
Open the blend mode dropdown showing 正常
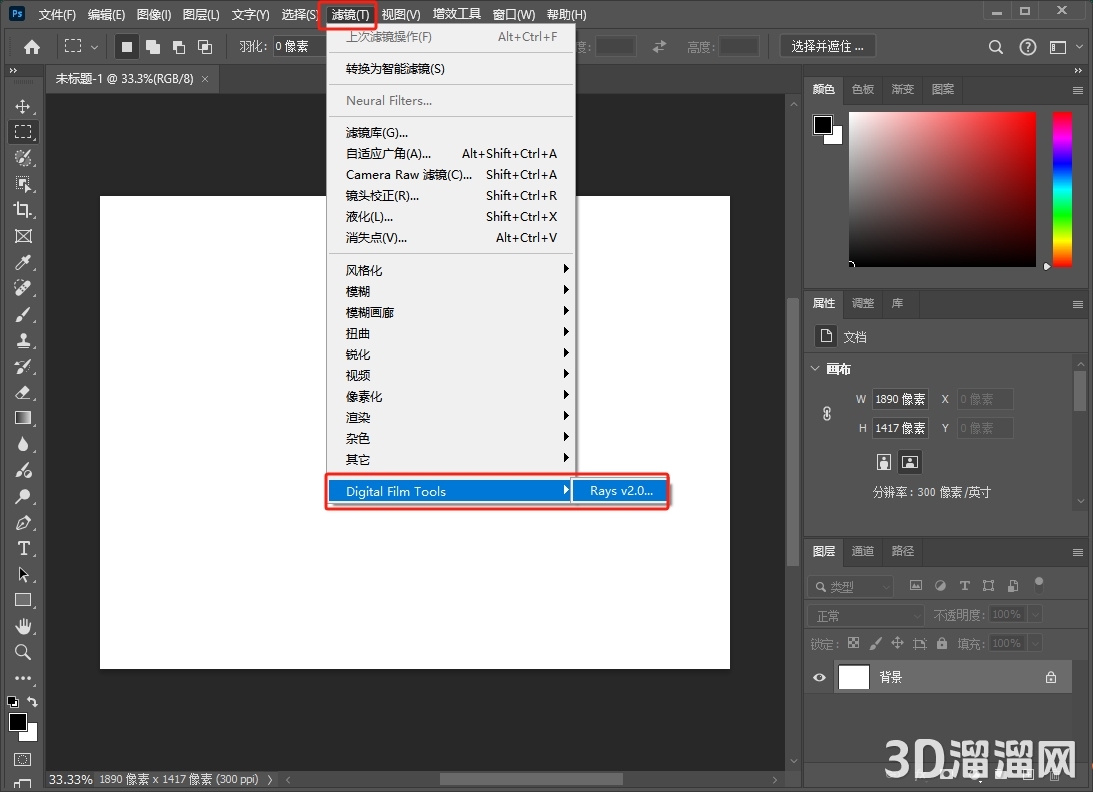(x=865, y=614)
